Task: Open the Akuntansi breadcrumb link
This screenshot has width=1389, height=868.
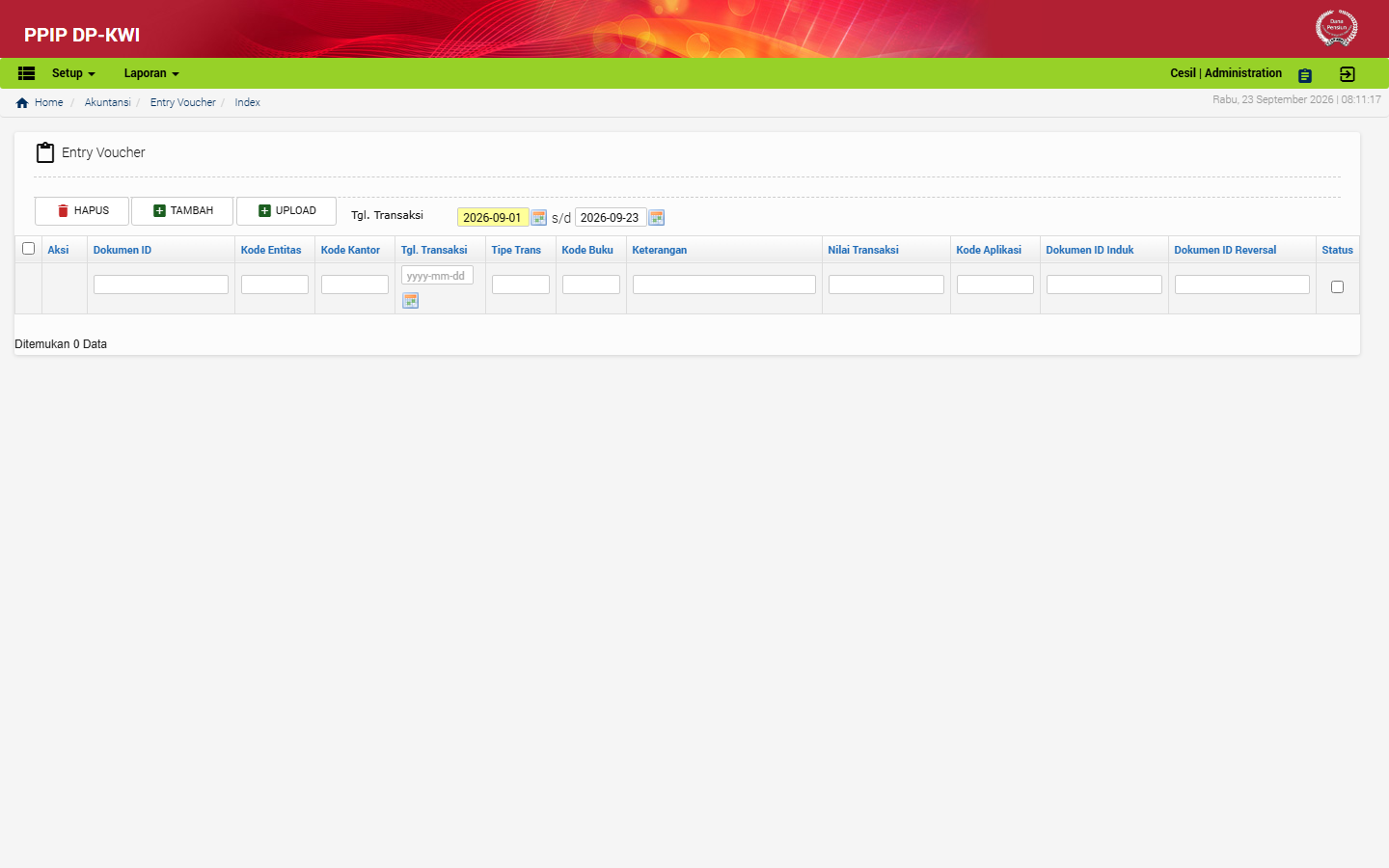Action: (107, 102)
